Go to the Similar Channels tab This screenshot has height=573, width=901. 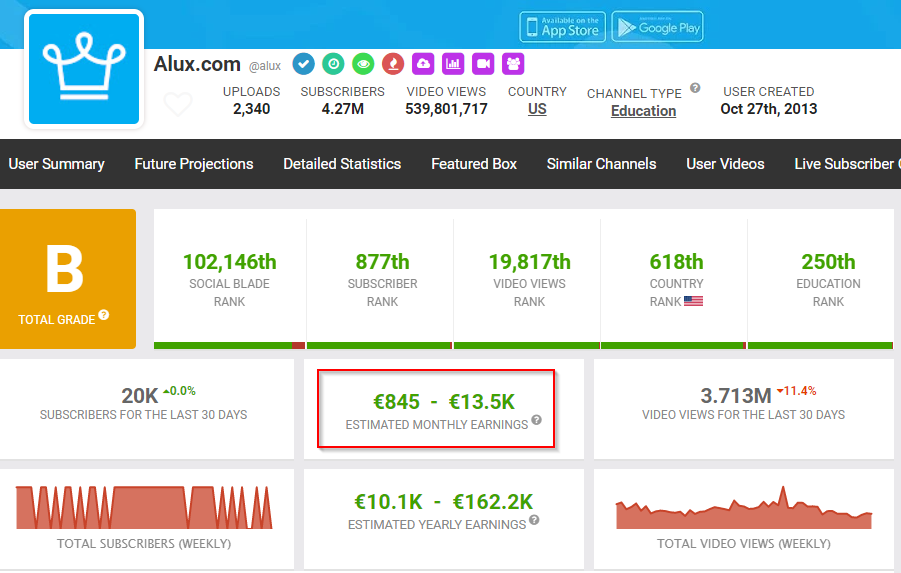(601, 164)
